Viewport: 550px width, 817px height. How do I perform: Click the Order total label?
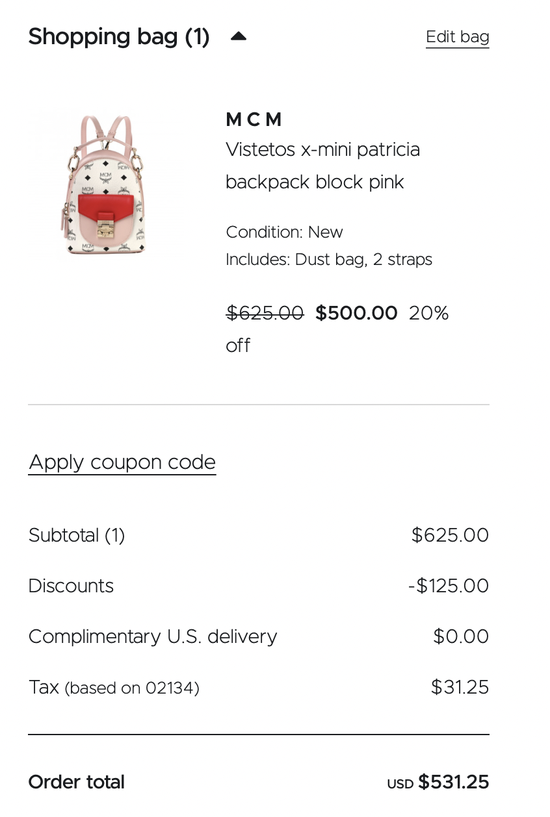[77, 782]
